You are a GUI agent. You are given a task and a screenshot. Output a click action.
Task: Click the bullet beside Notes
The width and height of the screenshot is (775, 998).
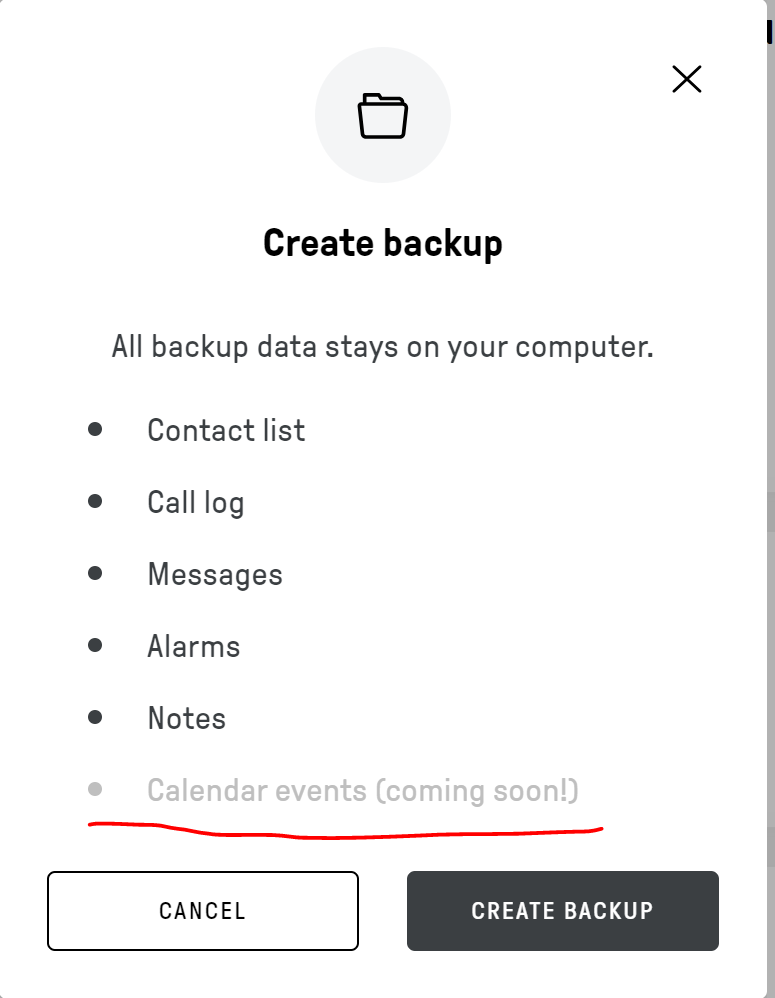(x=95, y=717)
